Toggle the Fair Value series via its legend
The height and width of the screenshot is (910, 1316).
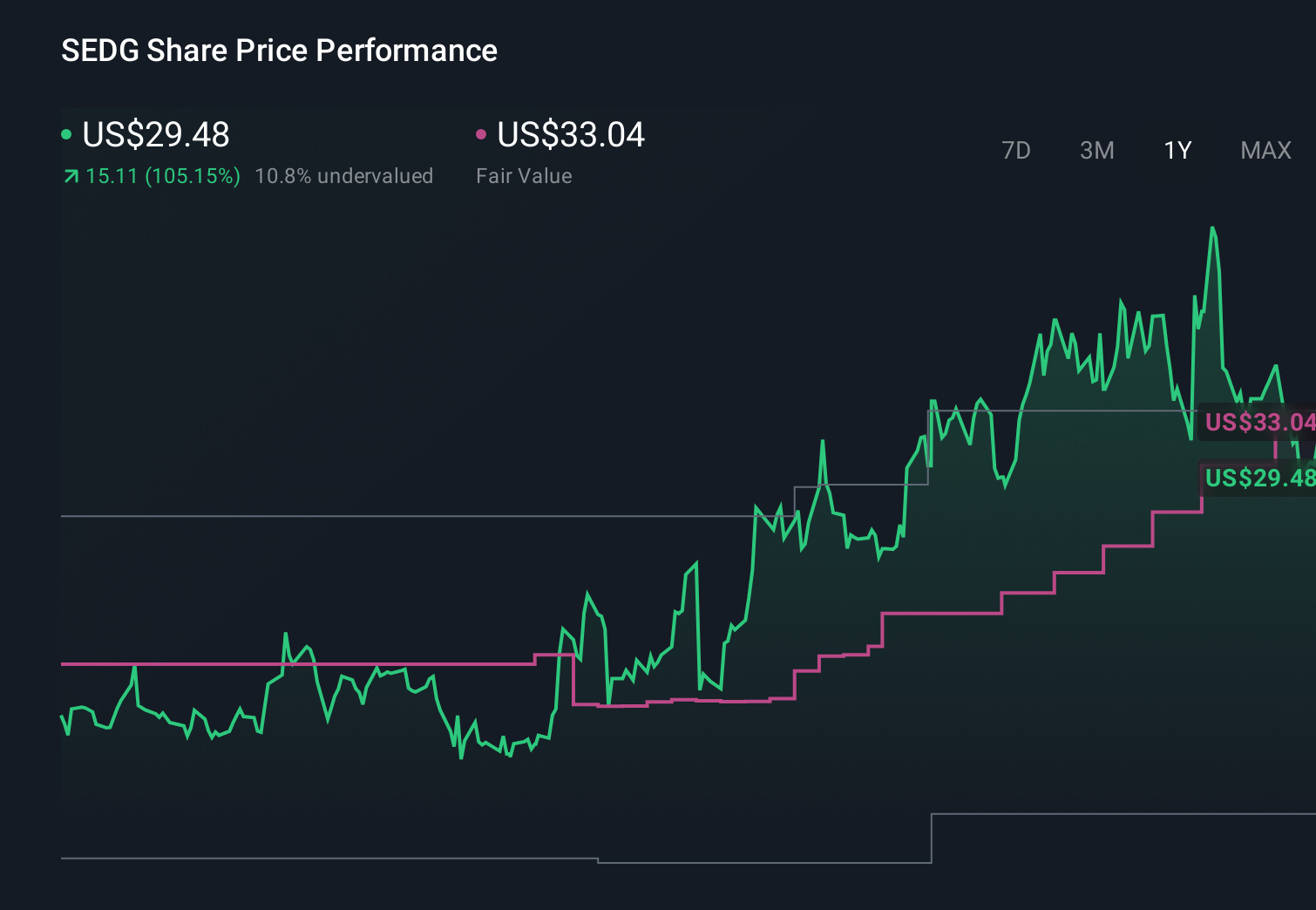pos(569,135)
